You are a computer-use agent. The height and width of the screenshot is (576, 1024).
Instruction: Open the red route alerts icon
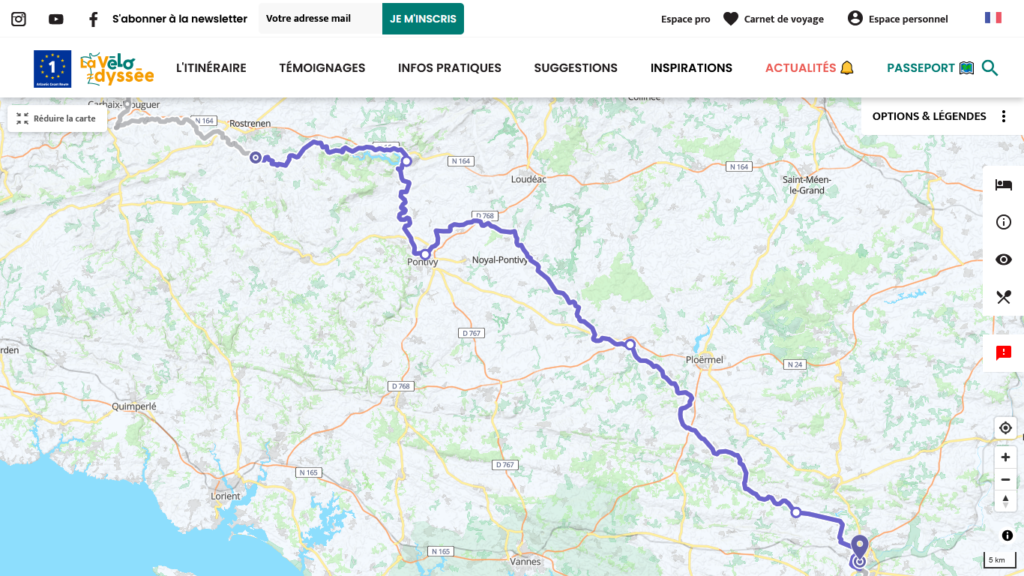click(x=1004, y=353)
